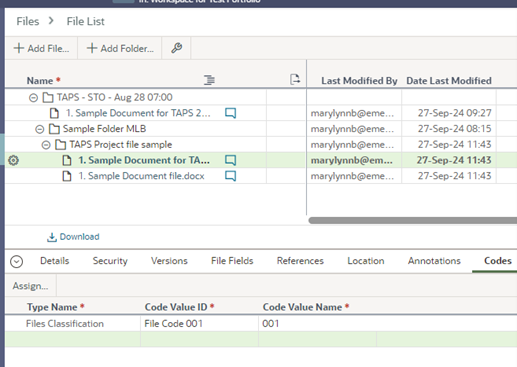The image size is (517, 367).
Task: Select 1. Sample Document file.docx row
Action: point(141,176)
